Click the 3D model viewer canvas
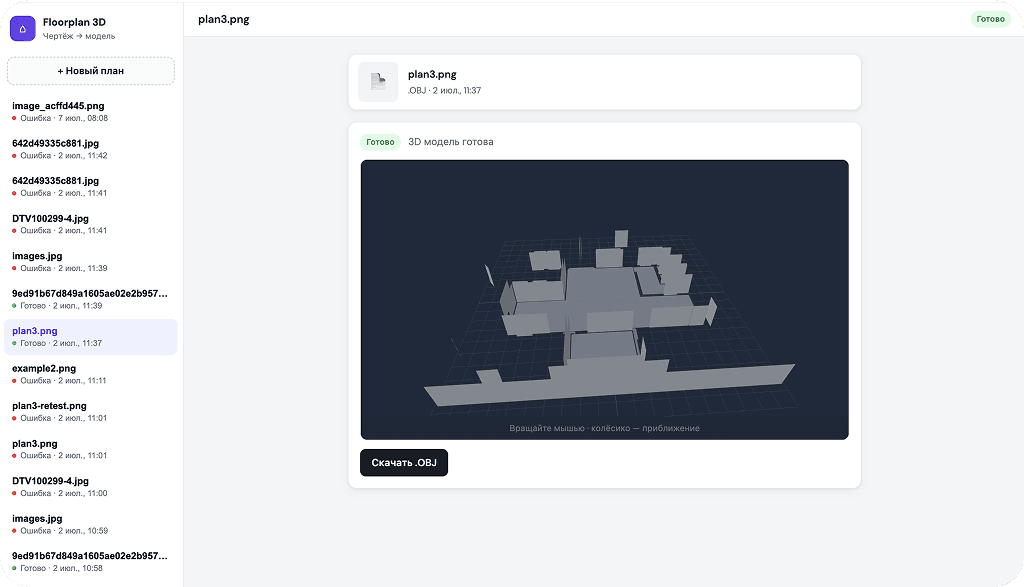 point(604,300)
